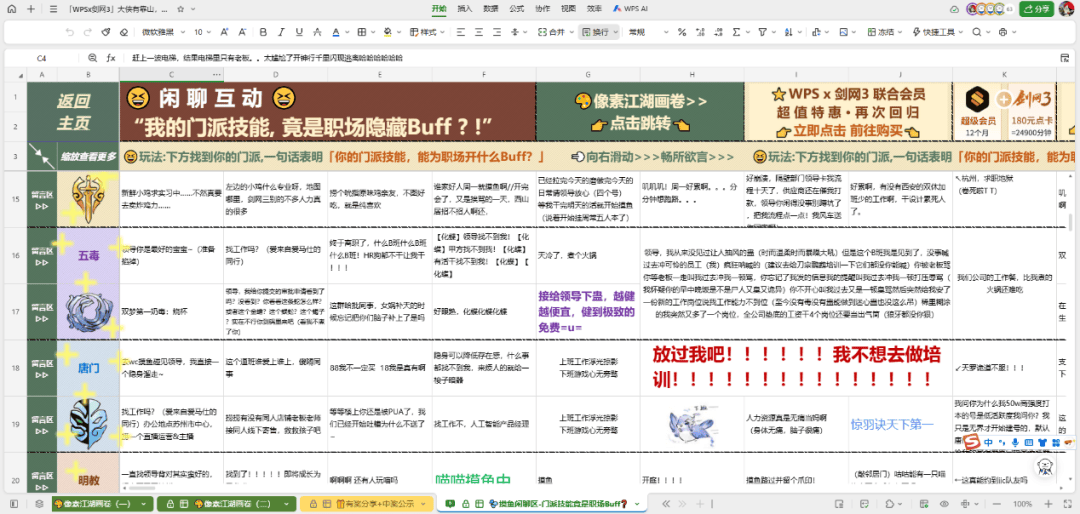Open the 常规 number format dropdown
Screen dimensions: 1080x514
[647, 32]
